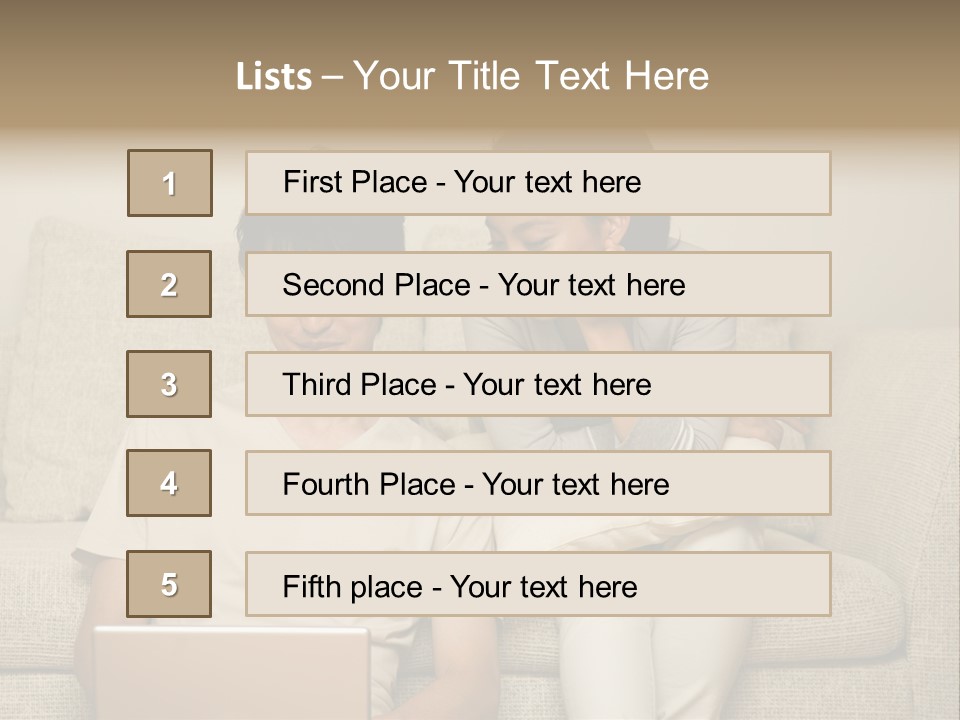Image resolution: width=960 pixels, height=720 pixels.
Task: Click the number 1 box
Action: coord(170,183)
